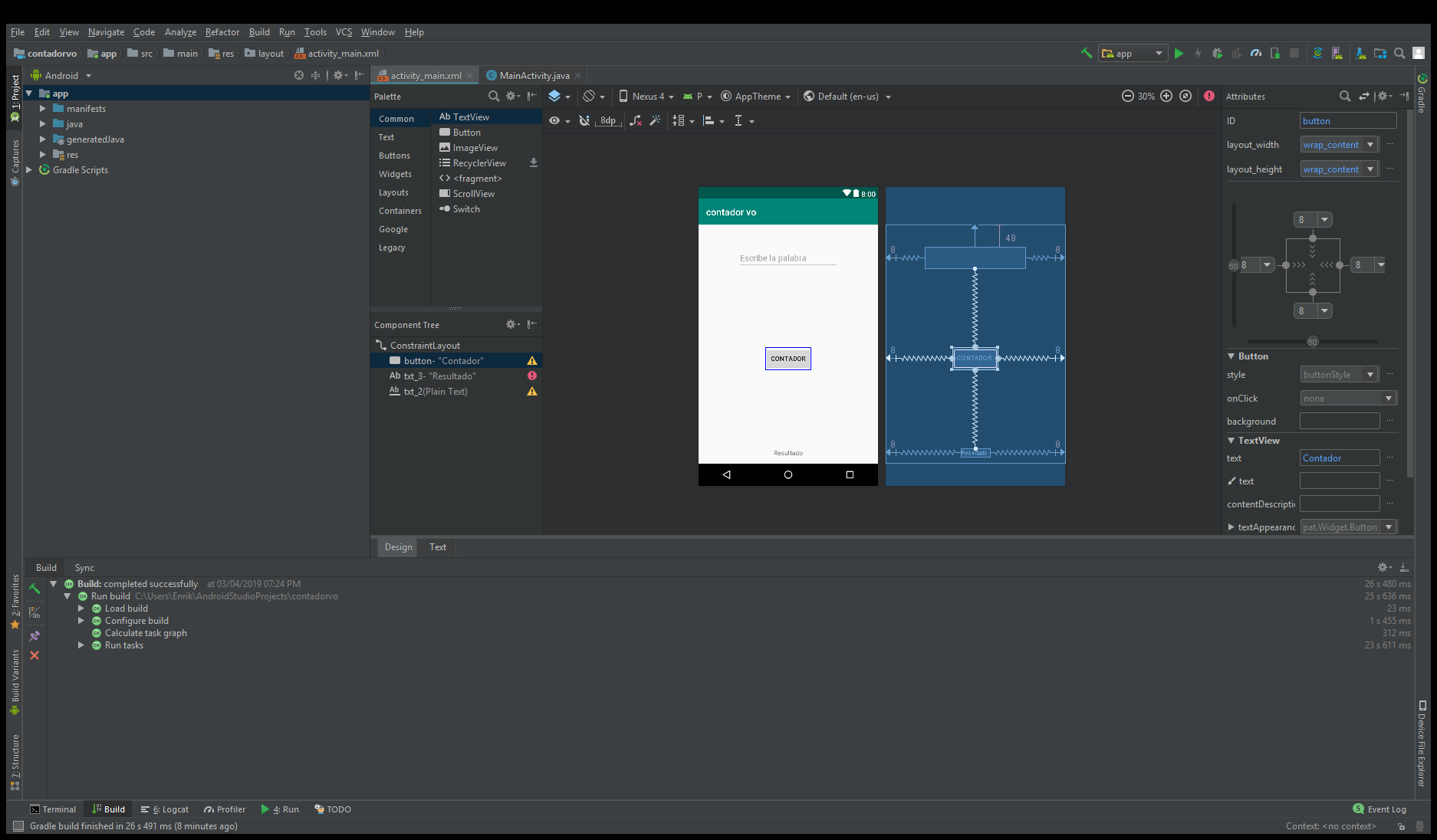This screenshot has width=1437, height=840.
Task: Click the vertical bias slider handle
Action: tap(1233, 266)
